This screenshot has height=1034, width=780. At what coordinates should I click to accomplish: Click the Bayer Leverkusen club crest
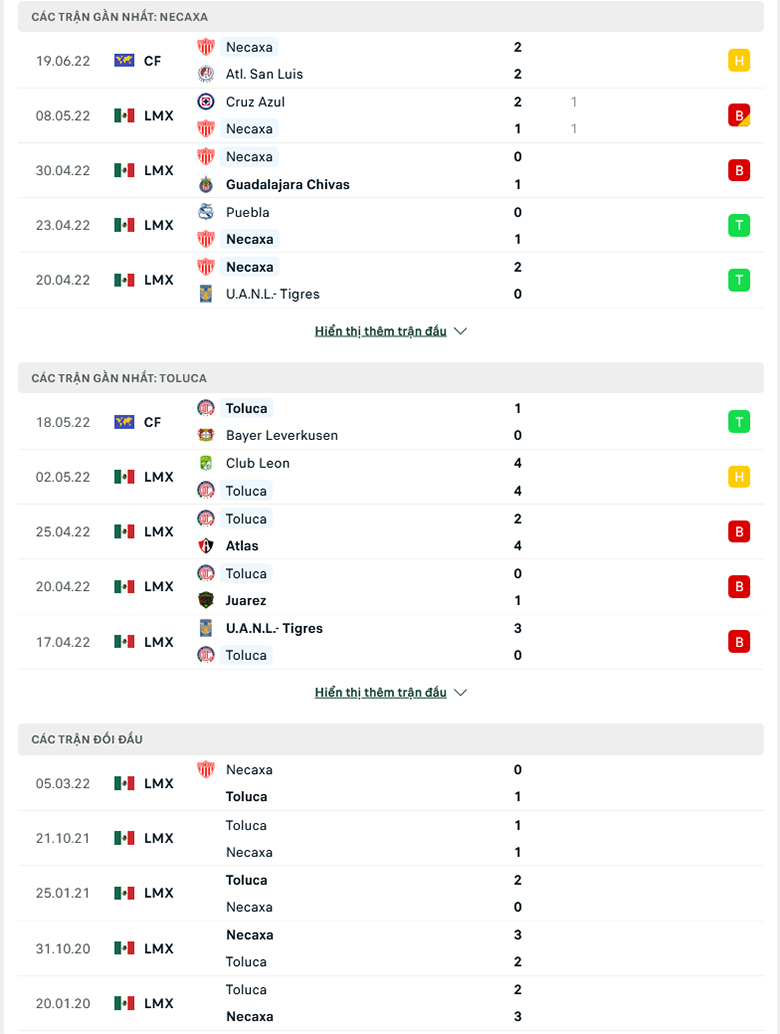206,435
